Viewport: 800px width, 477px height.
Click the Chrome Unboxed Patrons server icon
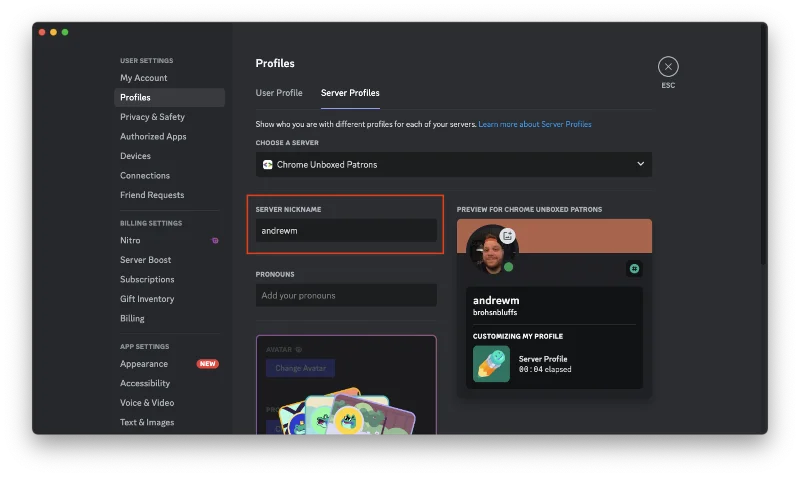(267, 164)
